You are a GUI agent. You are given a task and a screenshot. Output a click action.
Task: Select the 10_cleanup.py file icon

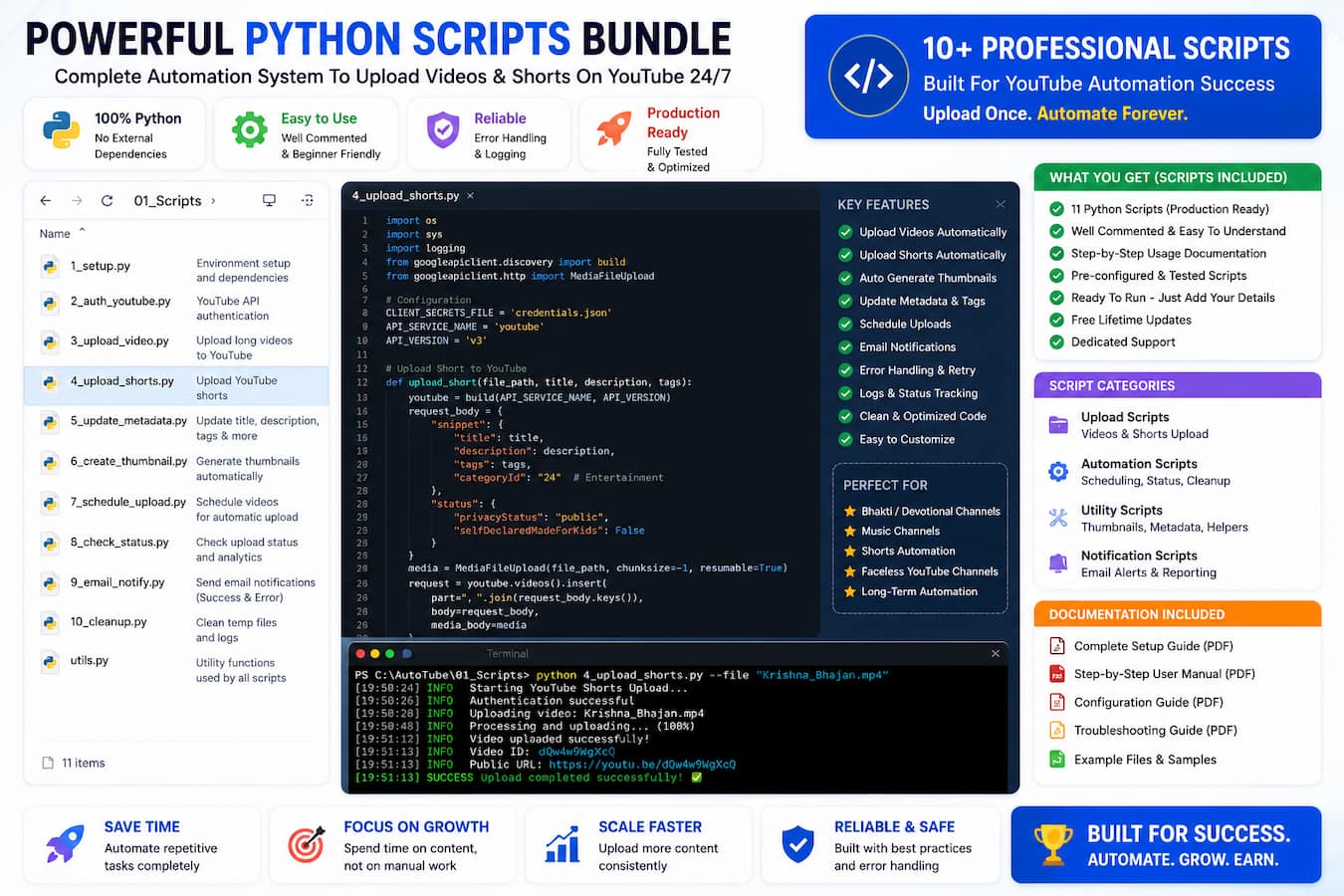[50, 622]
